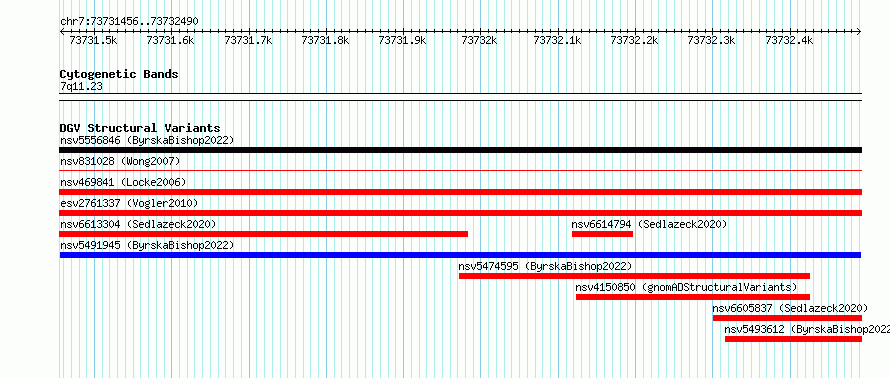Click the 73731.9k ruler tick label
The image size is (890, 378).
tap(402, 40)
